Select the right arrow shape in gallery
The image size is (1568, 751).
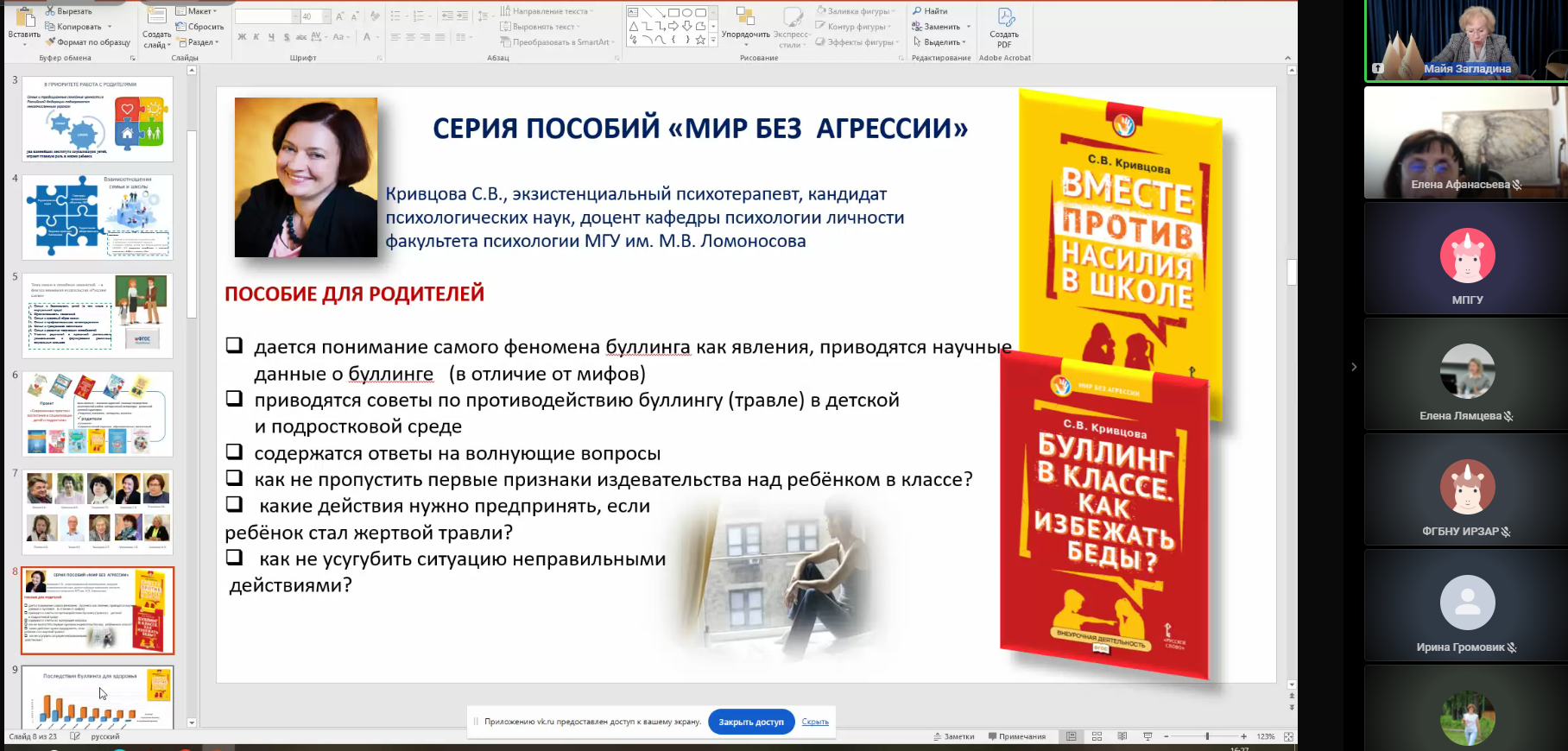point(673,26)
